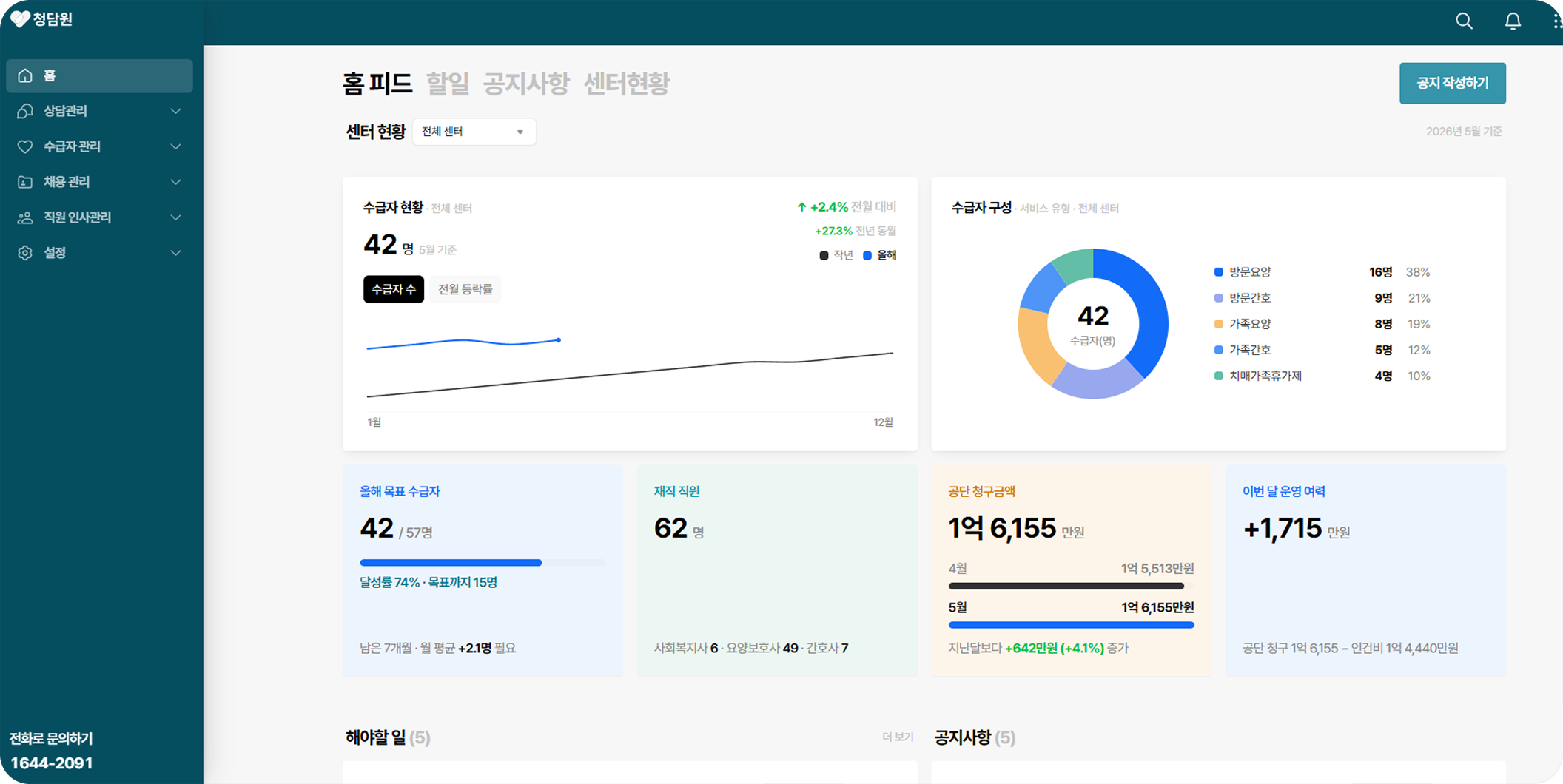Click the 공지사항 (5) section heading

[x=975, y=737]
